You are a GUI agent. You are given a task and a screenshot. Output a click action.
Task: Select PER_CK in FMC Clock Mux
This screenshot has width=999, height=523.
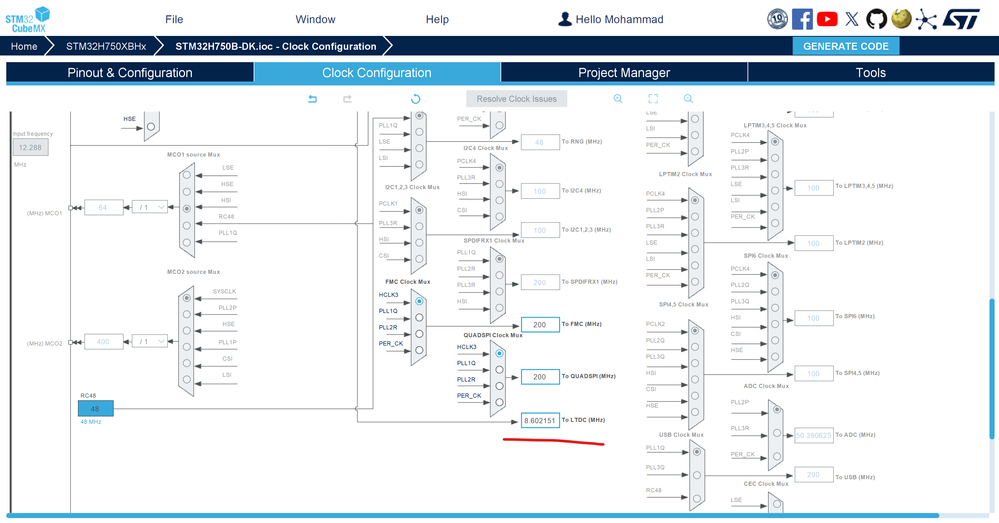coord(419,350)
